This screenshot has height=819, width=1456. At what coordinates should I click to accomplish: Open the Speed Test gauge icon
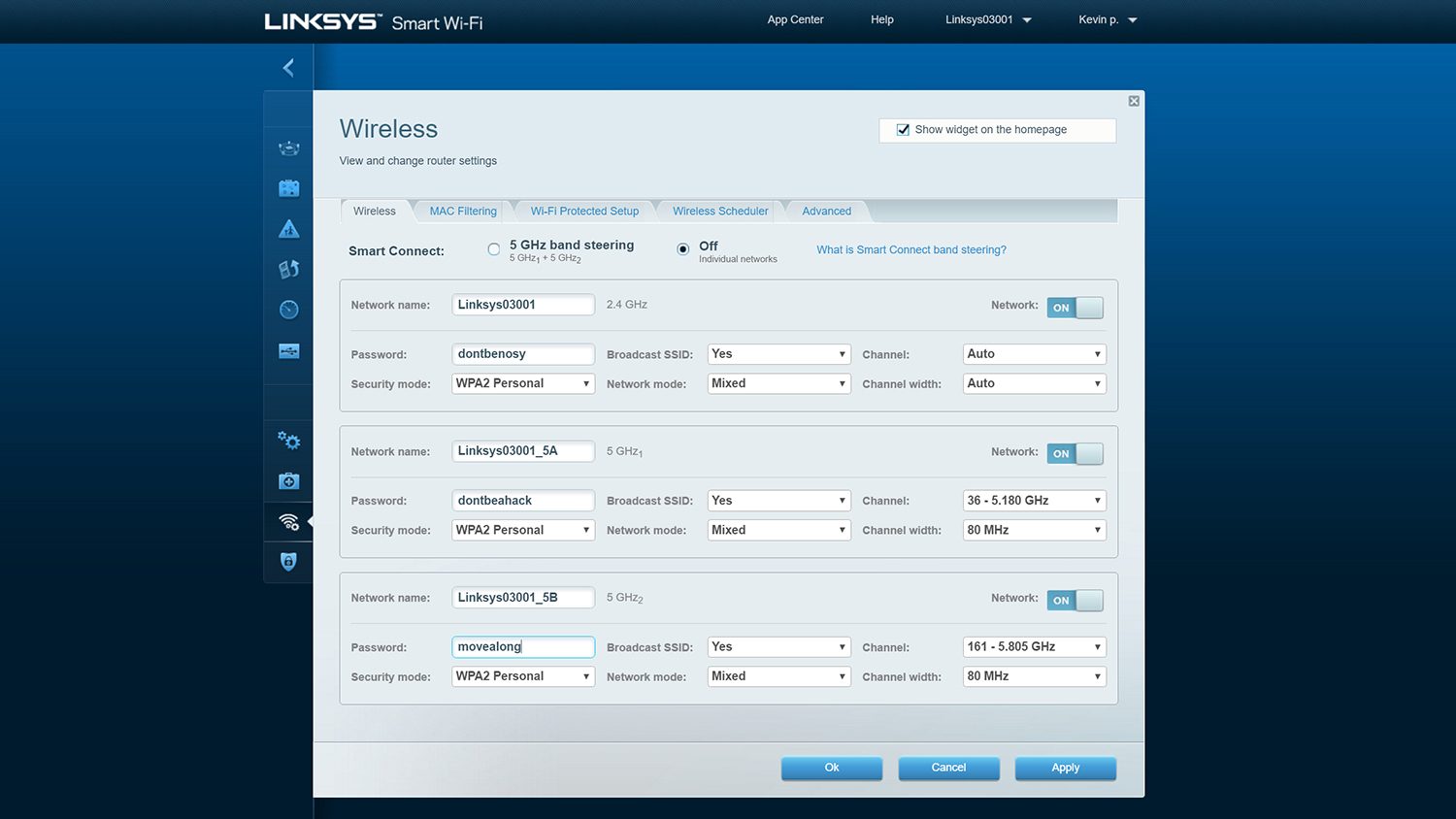click(x=288, y=310)
